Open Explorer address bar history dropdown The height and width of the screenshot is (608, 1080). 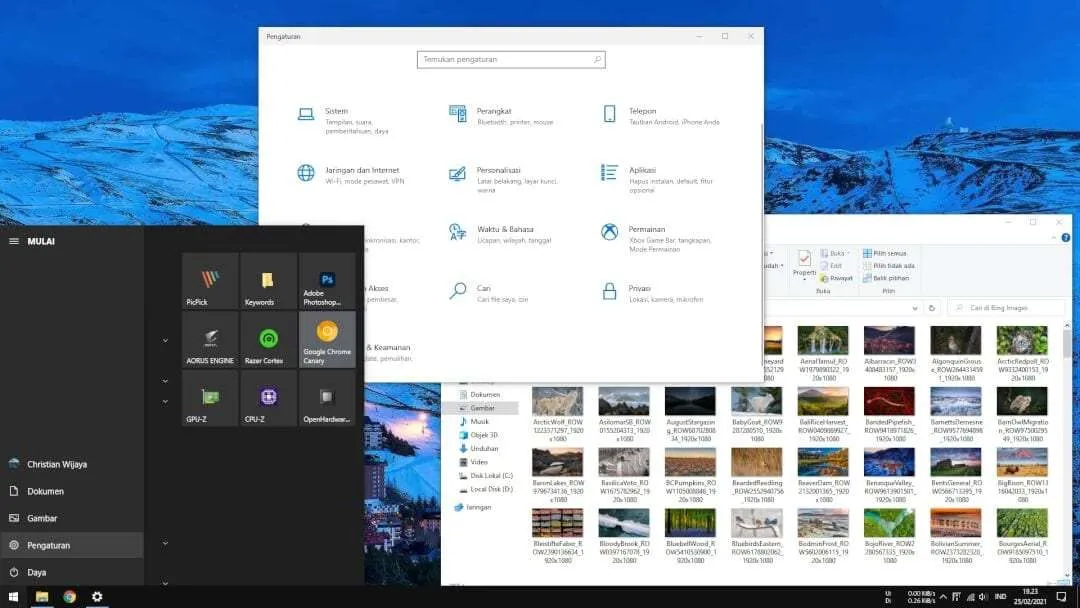(x=915, y=308)
